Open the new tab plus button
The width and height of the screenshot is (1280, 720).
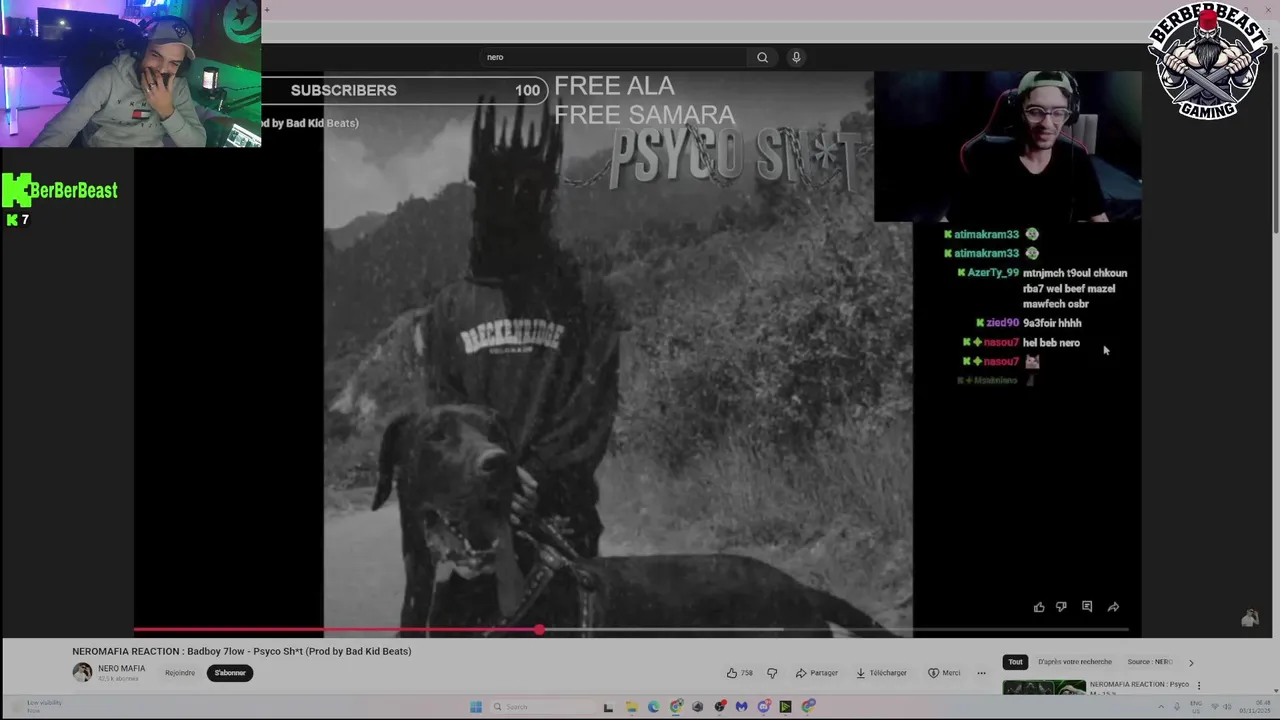coord(266,10)
